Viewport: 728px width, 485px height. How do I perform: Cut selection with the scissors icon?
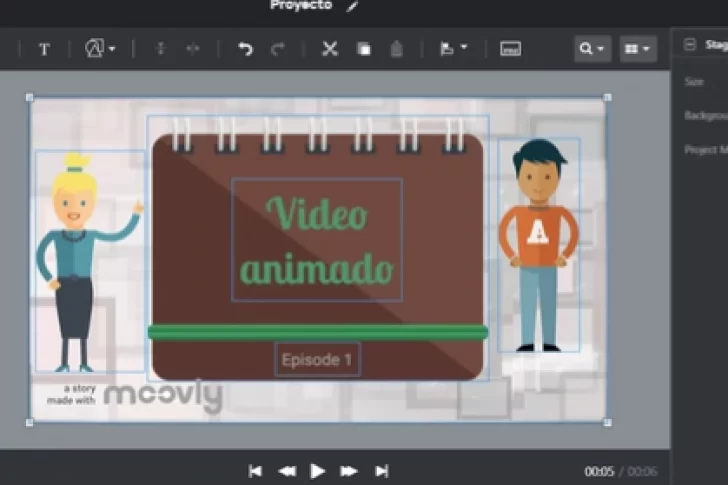329,49
